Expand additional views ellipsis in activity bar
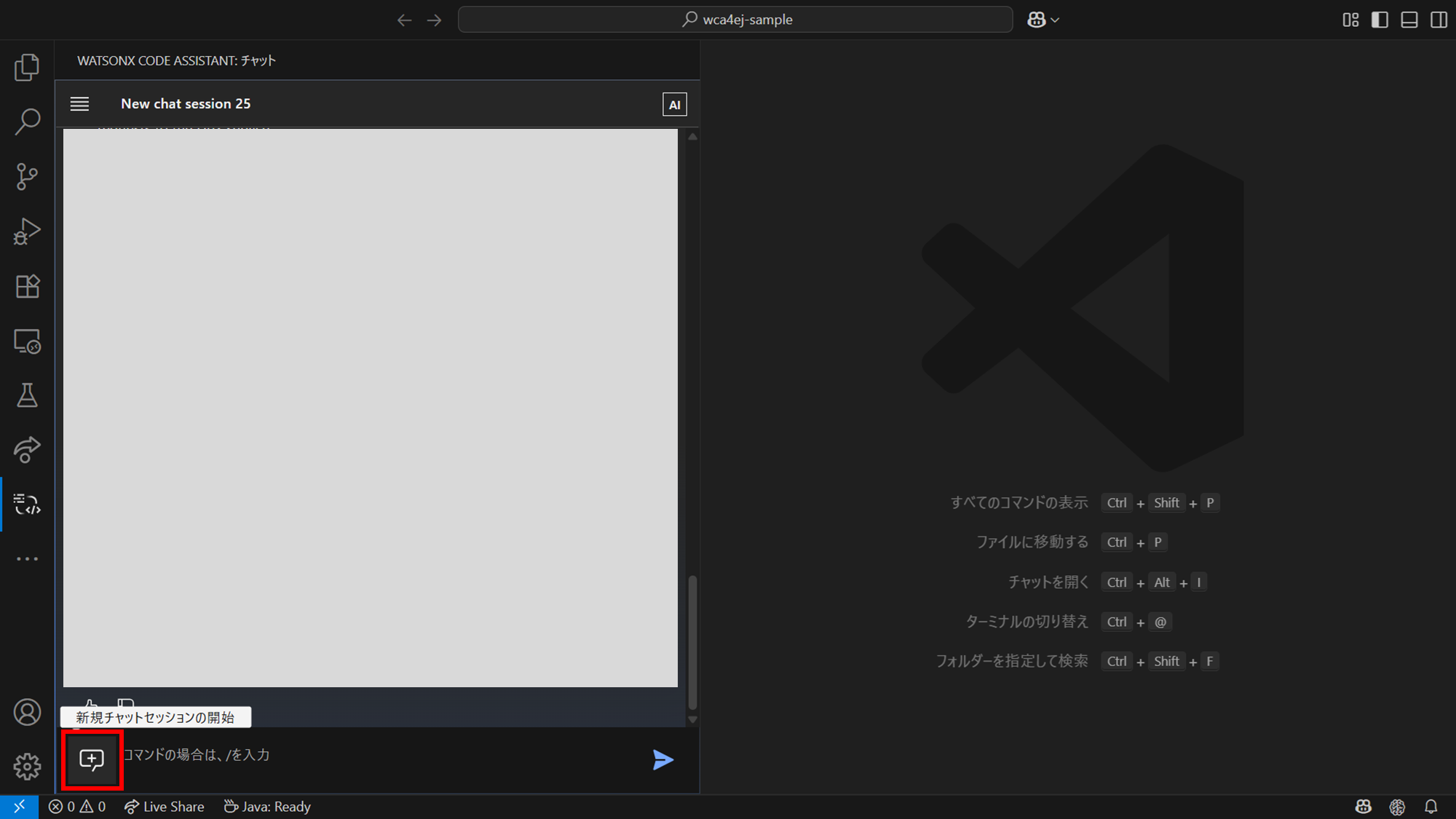The width and height of the screenshot is (1456, 819). tap(27, 559)
